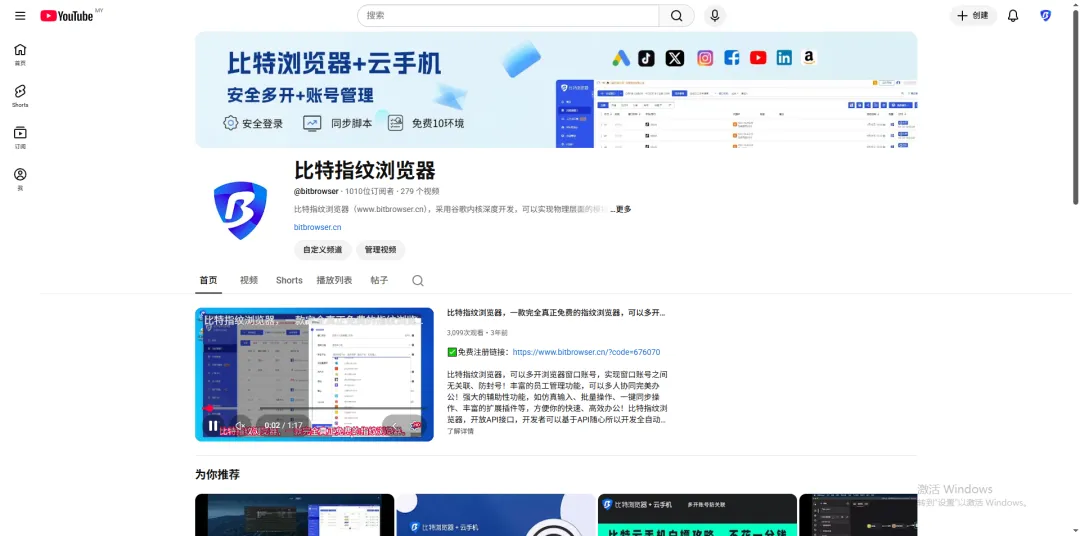Open the account avatar menu
The height and width of the screenshot is (536, 1080).
(x=1046, y=16)
